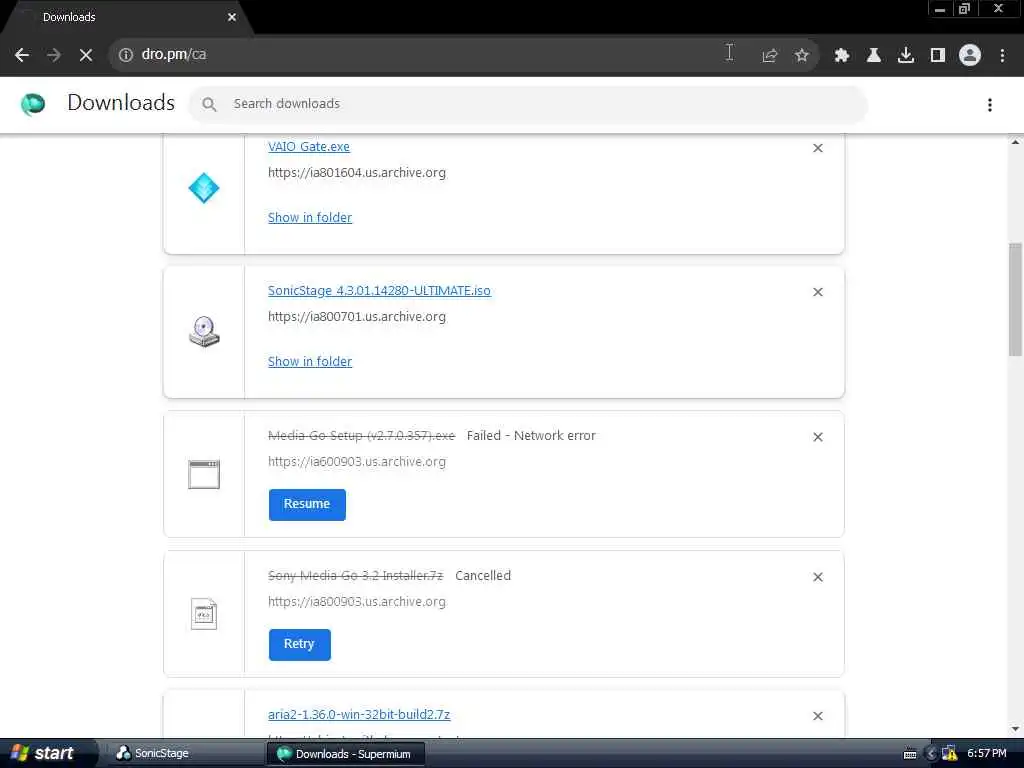Viewport: 1024px width, 768px height.
Task: Click the ia800903.us.archive.org source text
Action: click(x=357, y=601)
